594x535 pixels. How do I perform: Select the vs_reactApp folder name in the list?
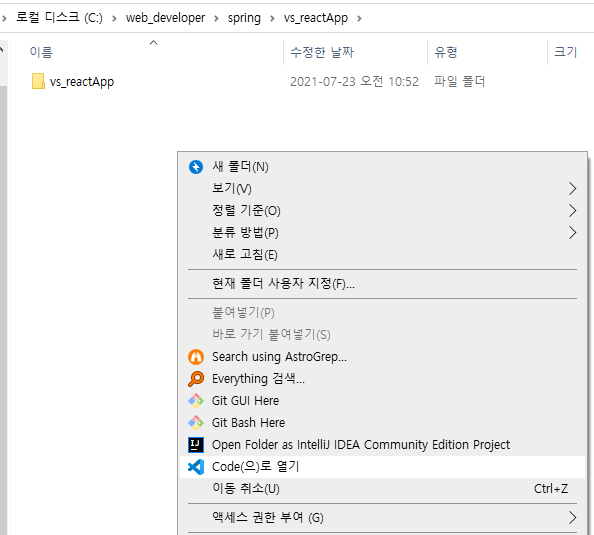[82, 82]
